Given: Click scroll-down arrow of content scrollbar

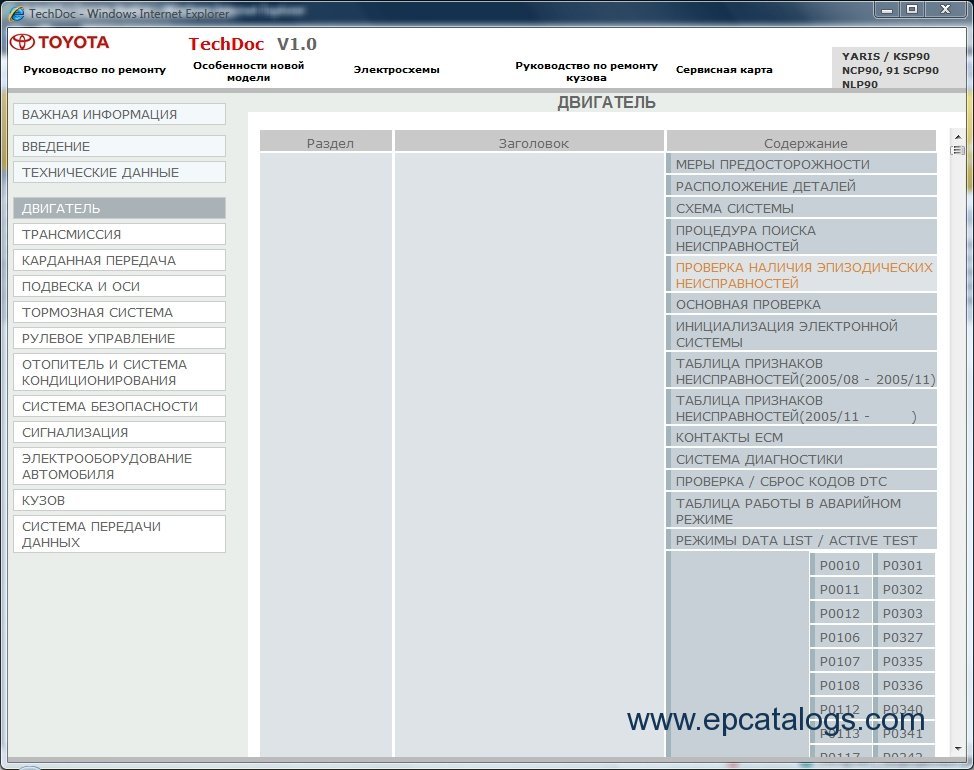Looking at the screenshot, I should 957,749.
